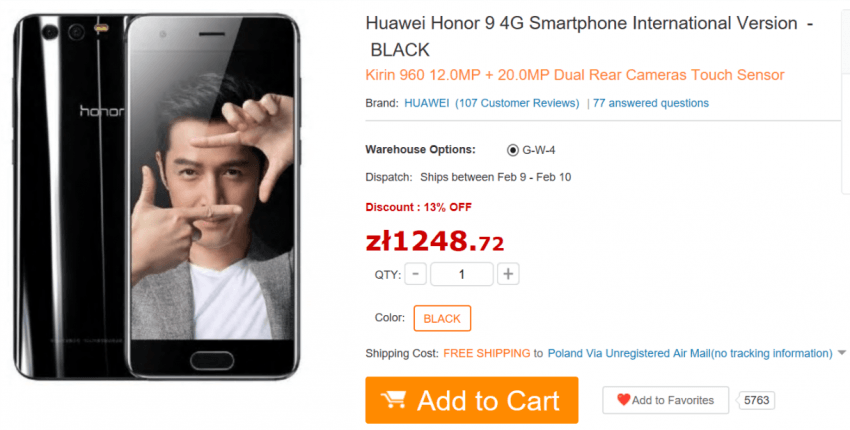Decrease quantity with the minus button
850x430 pixels.
415,274
